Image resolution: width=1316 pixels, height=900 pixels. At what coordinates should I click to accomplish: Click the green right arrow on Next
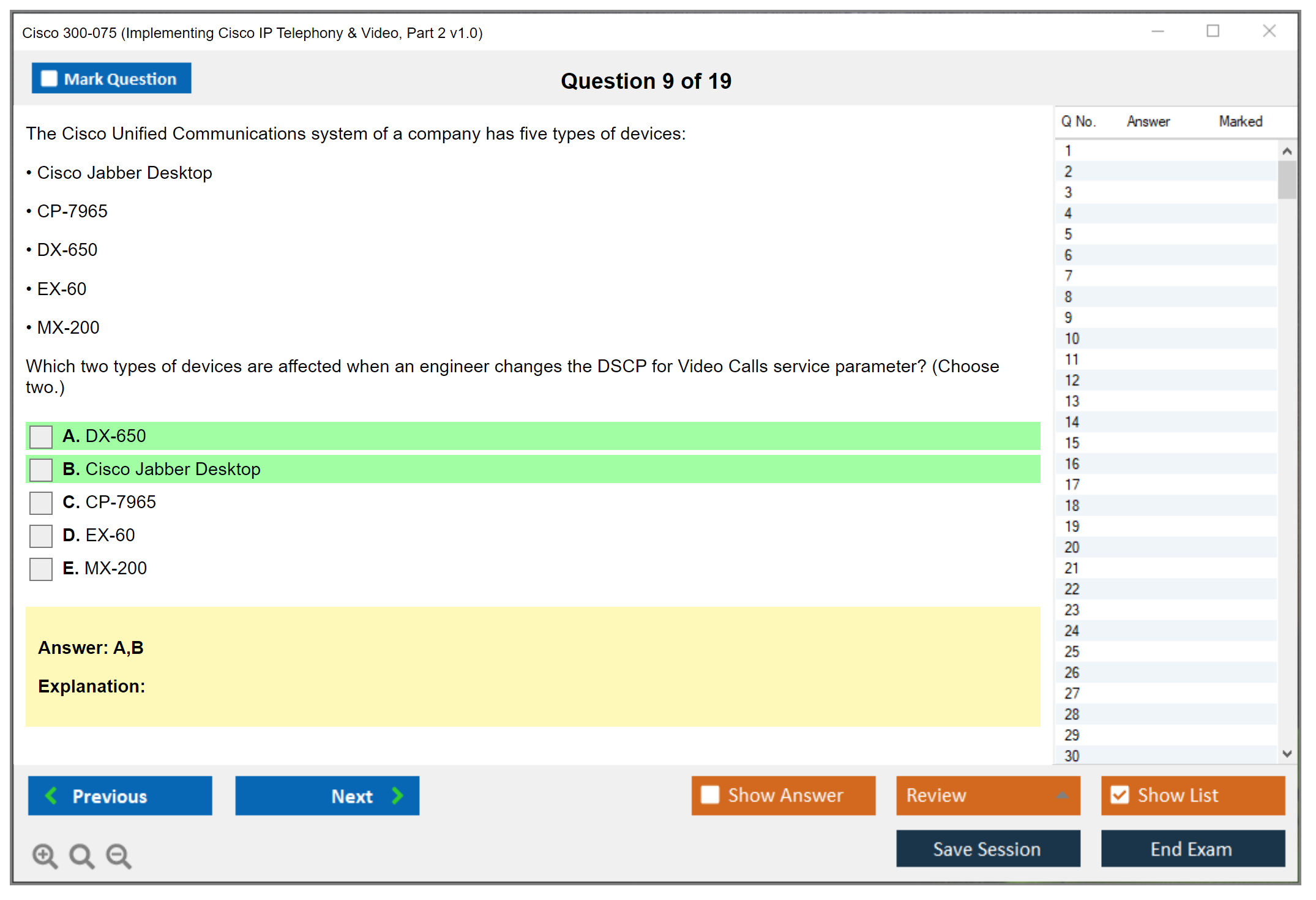click(x=397, y=795)
